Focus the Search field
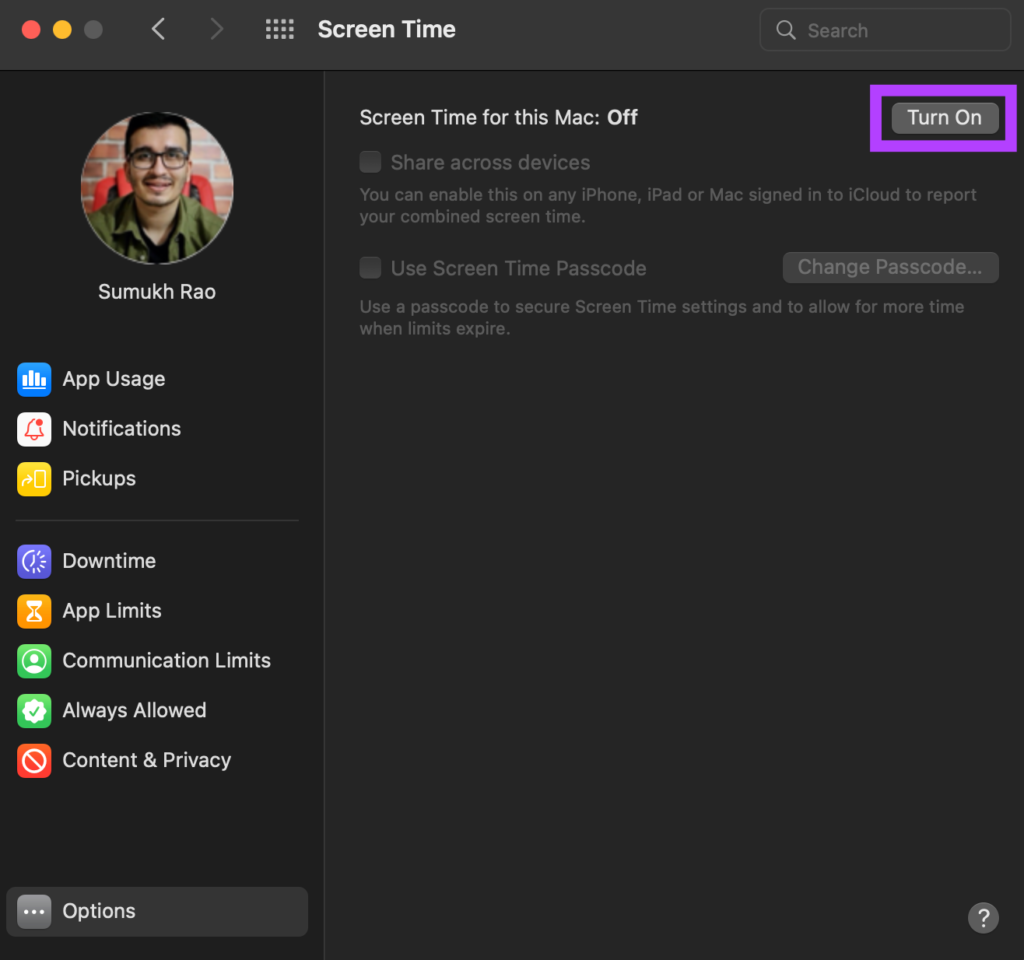This screenshot has width=1024, height=960. point(885,30)
